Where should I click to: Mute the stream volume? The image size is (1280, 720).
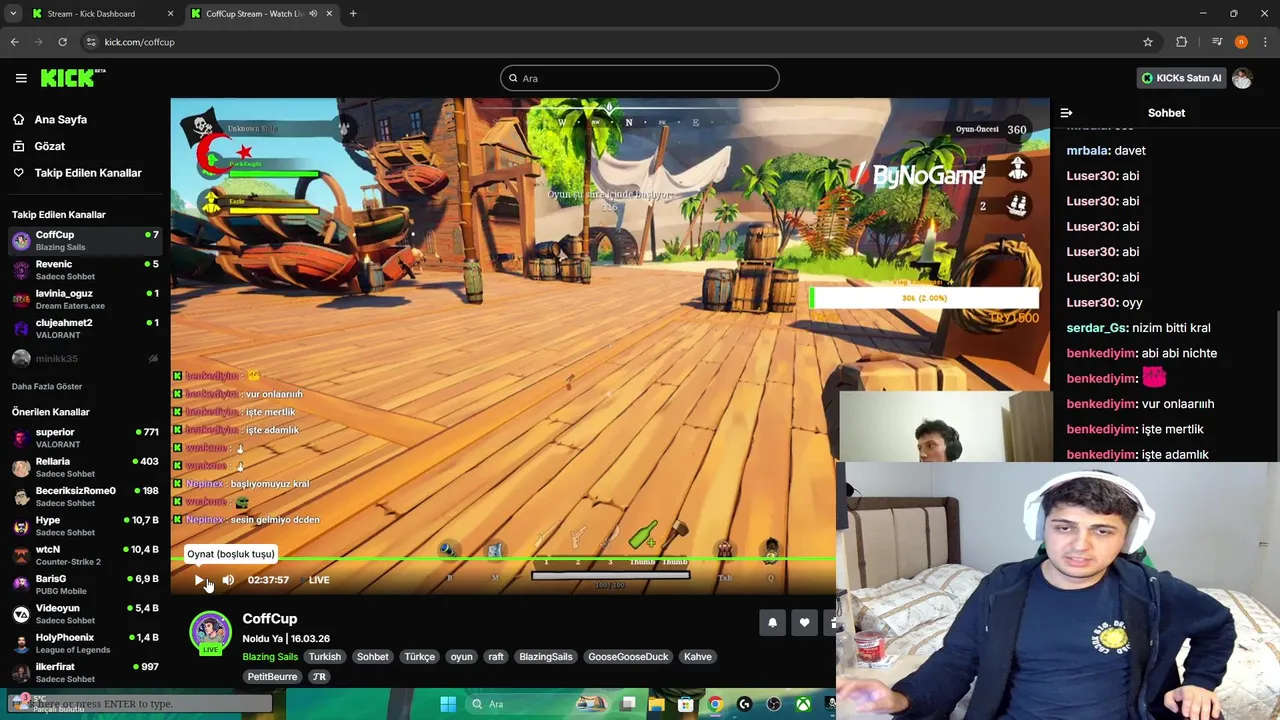228,580
